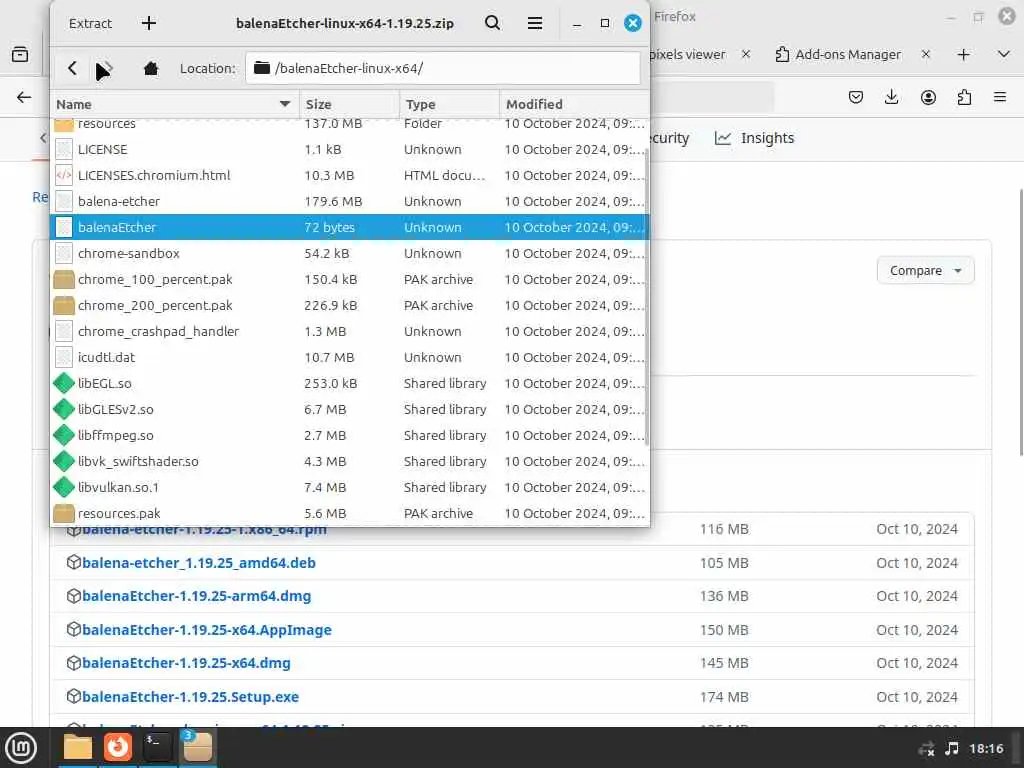The image size is (1024, 768).
Task: Click the libvk_swiftshader.so library icon
Action: pos(64,461)
